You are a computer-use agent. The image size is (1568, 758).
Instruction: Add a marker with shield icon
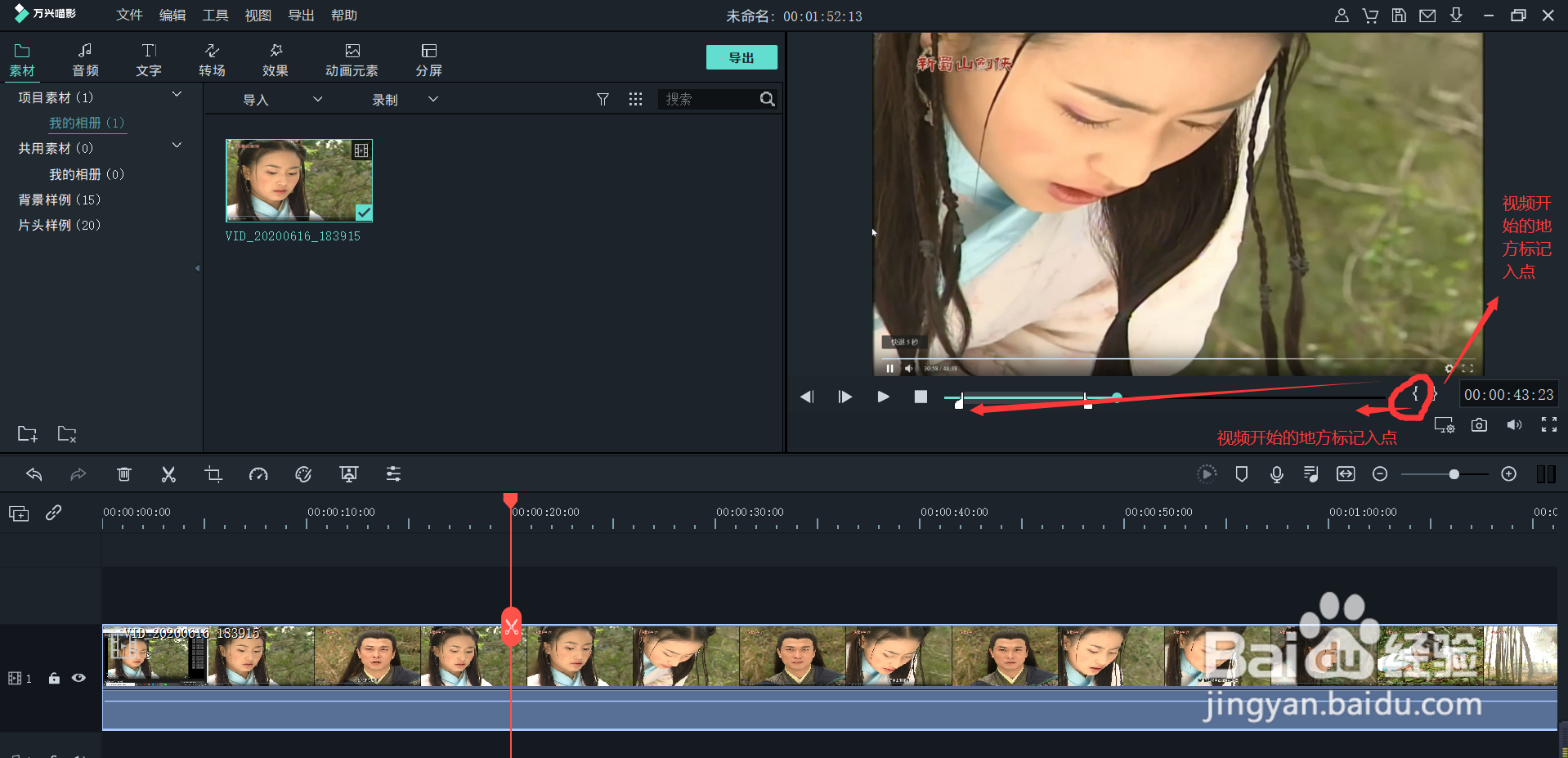[1242, 474]
